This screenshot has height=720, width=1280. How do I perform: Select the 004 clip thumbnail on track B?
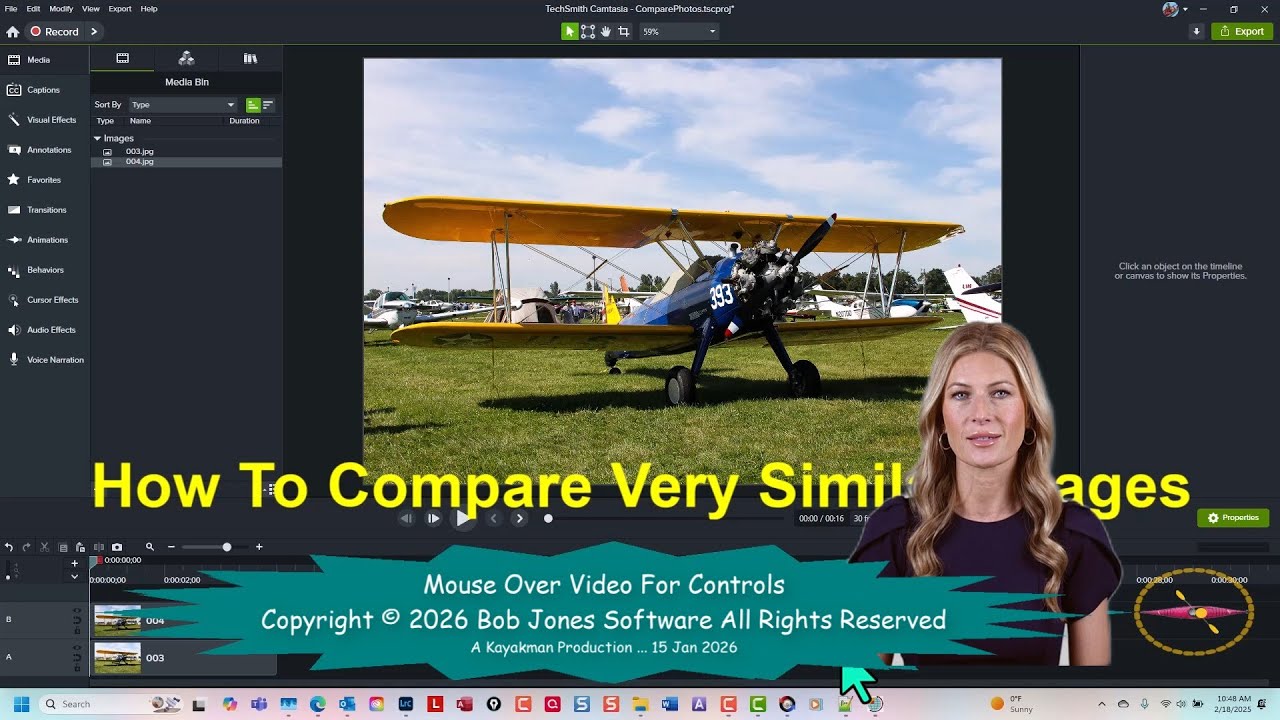(x=117, y=620)
